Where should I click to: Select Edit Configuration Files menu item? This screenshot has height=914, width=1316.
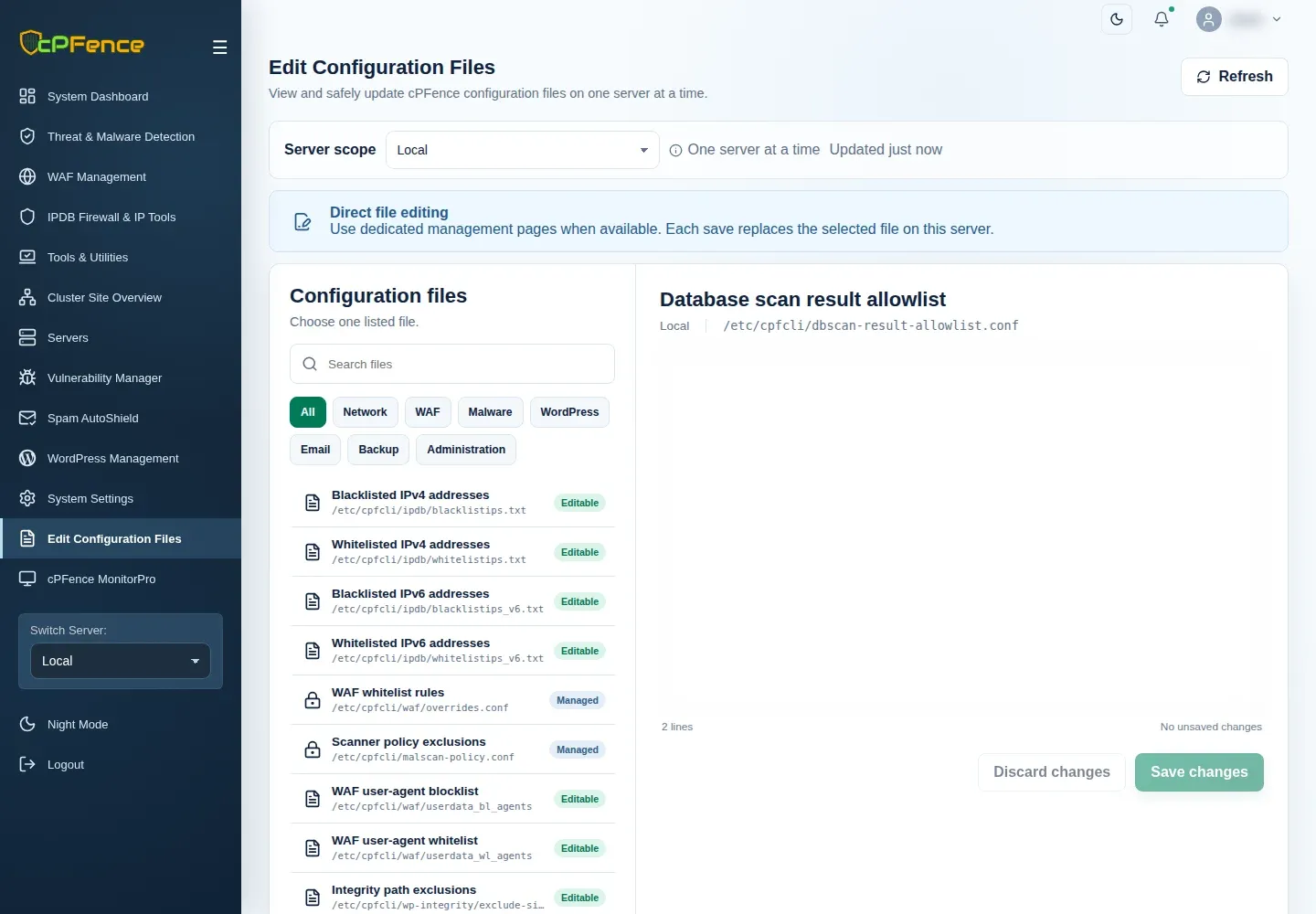tap(121, 538)
